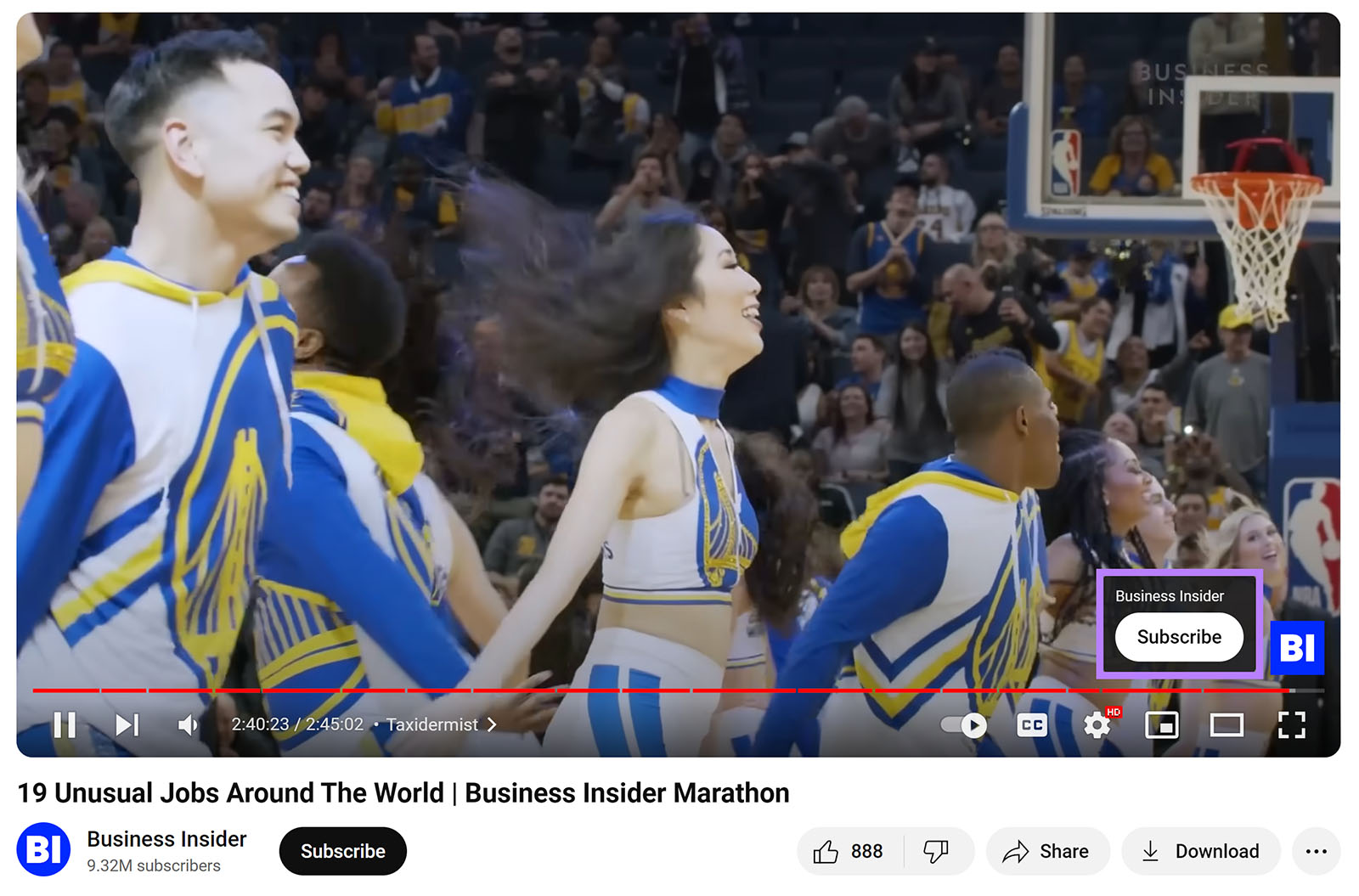This screenshot has width=1359, height=896.
Task: Open the Business Insider channel page
Action: click(x=166, y=839)
